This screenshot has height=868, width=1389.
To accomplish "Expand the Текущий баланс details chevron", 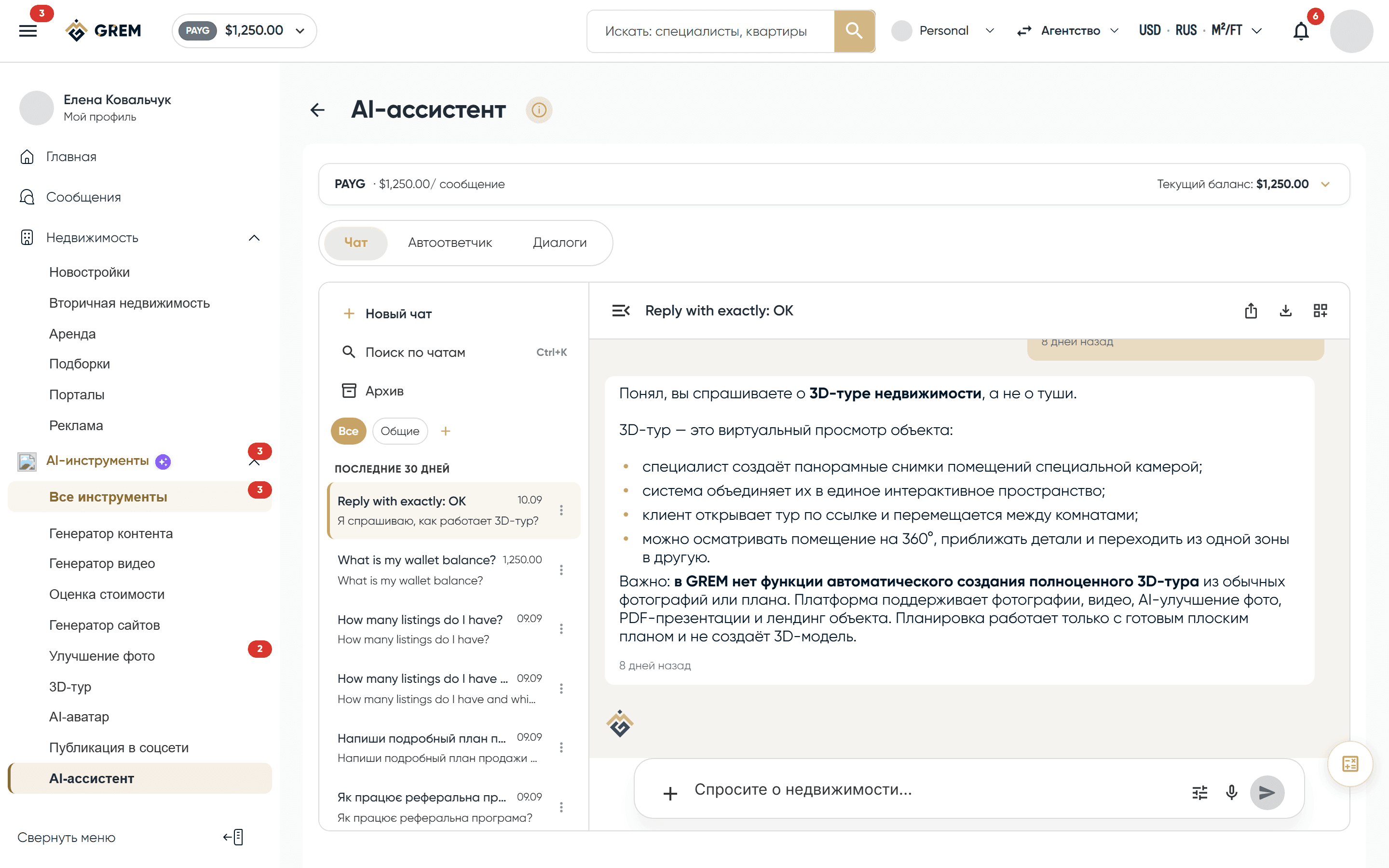I will 1325,184.
